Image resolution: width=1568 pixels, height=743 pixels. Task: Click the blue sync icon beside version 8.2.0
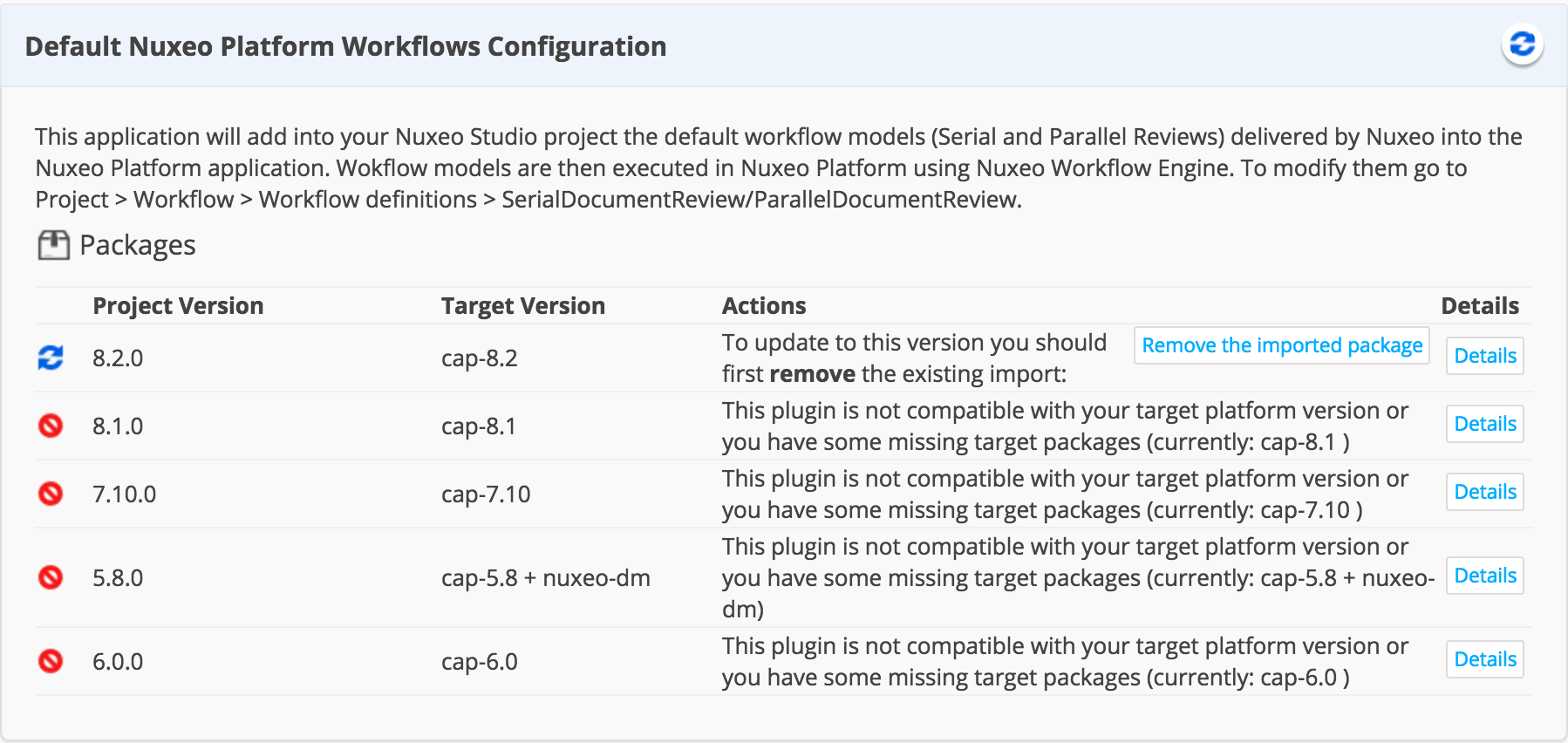[x=51, y=358]
